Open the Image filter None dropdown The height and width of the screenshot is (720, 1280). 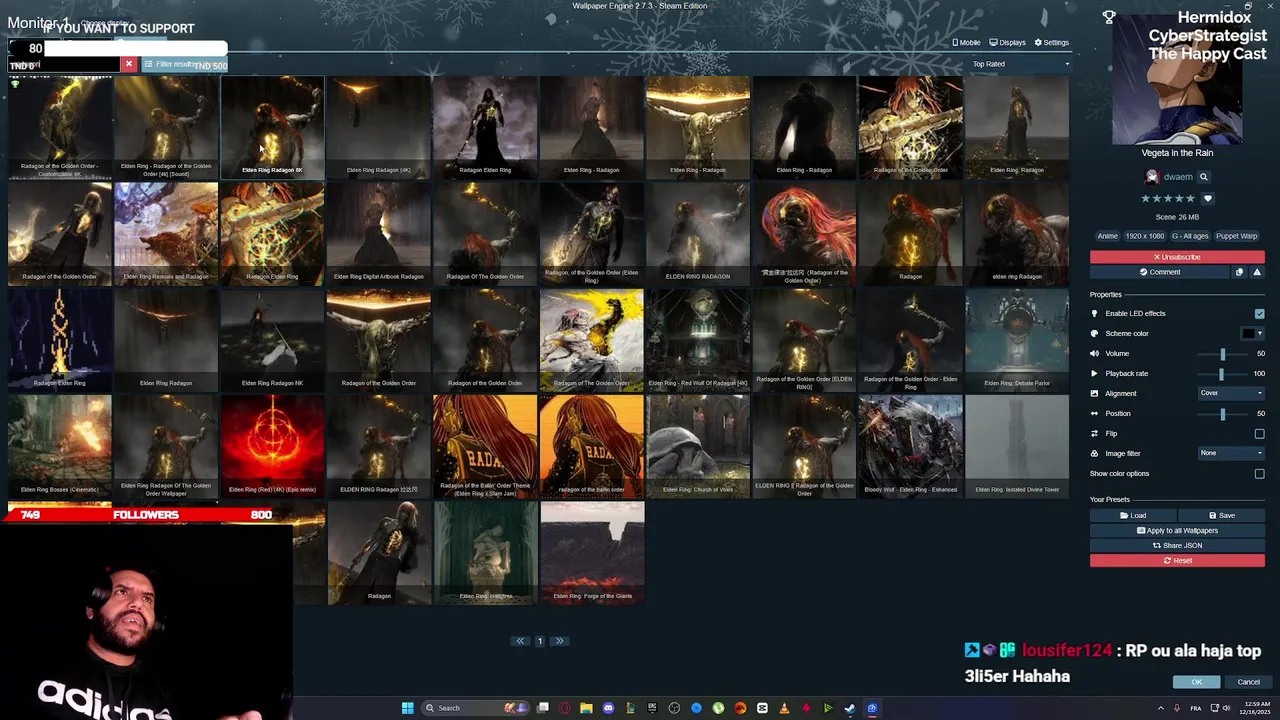(1231, 453)
